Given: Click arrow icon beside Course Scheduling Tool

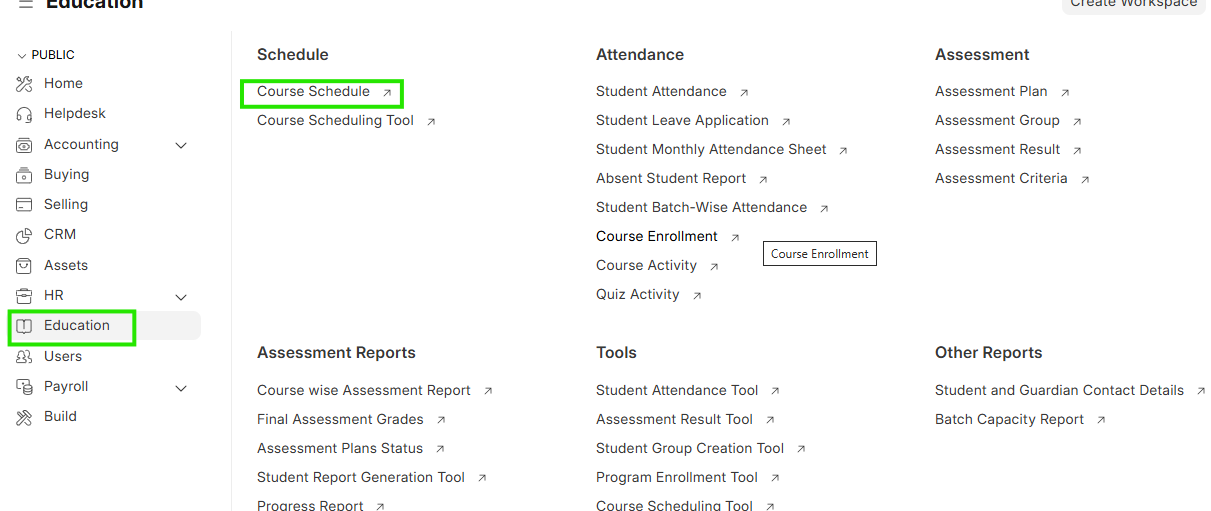Looking at the screenshot, I should (431, 122).
